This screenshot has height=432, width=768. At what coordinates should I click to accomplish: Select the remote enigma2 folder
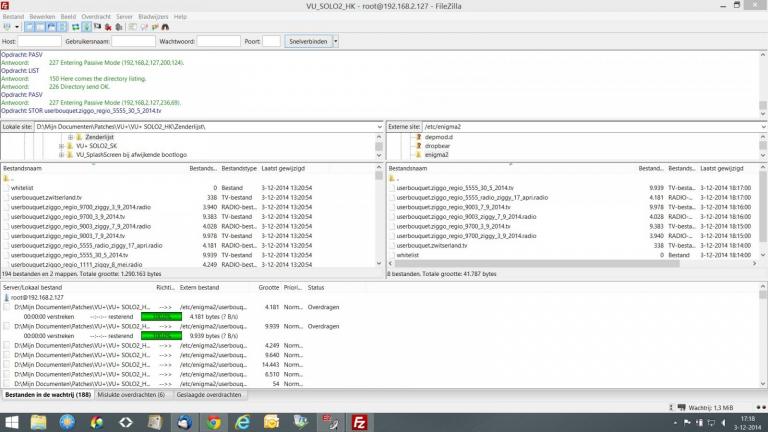tap(436, 155)
